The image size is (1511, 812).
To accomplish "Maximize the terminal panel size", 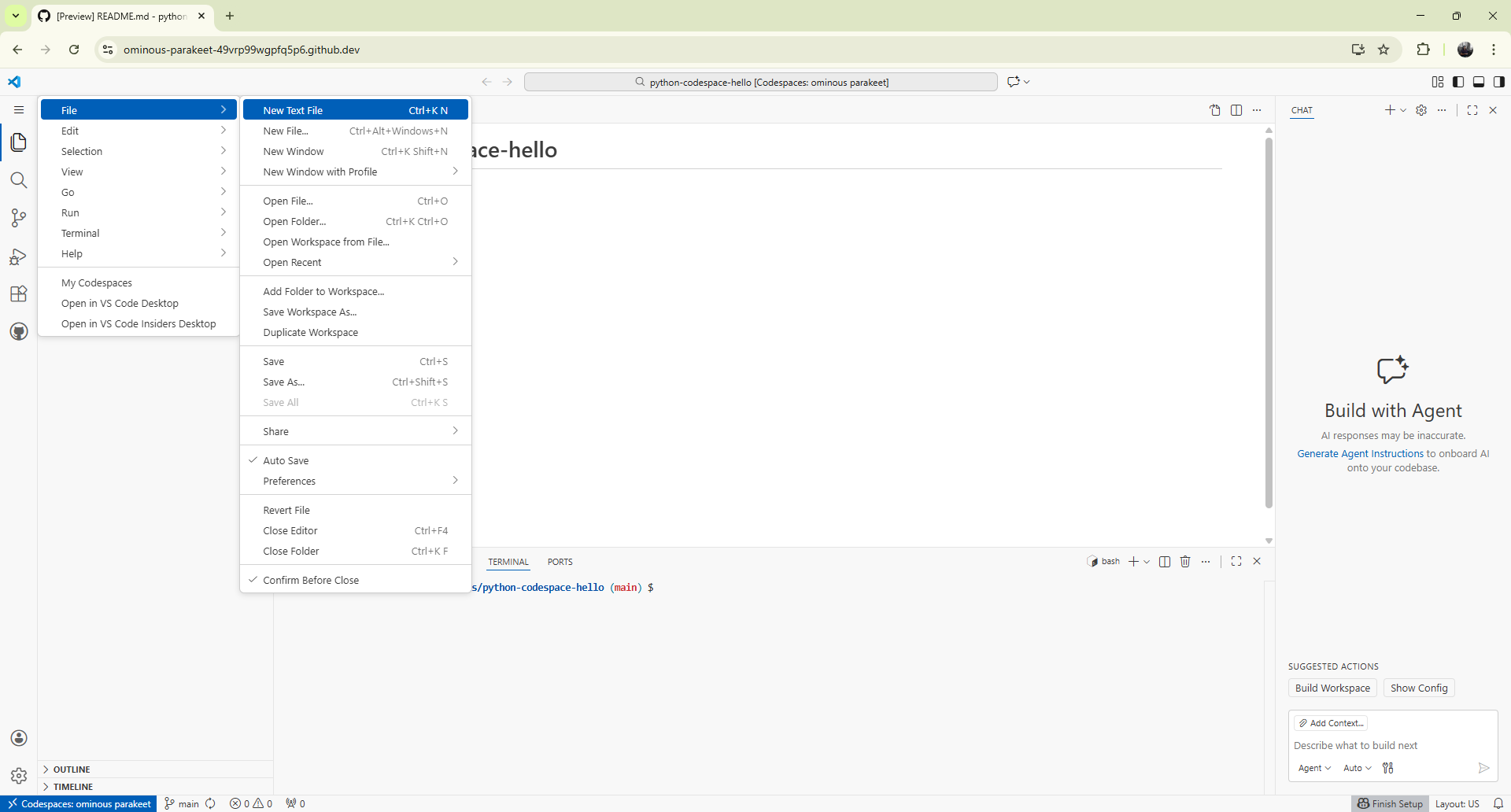I will (x=1236, y=562).
